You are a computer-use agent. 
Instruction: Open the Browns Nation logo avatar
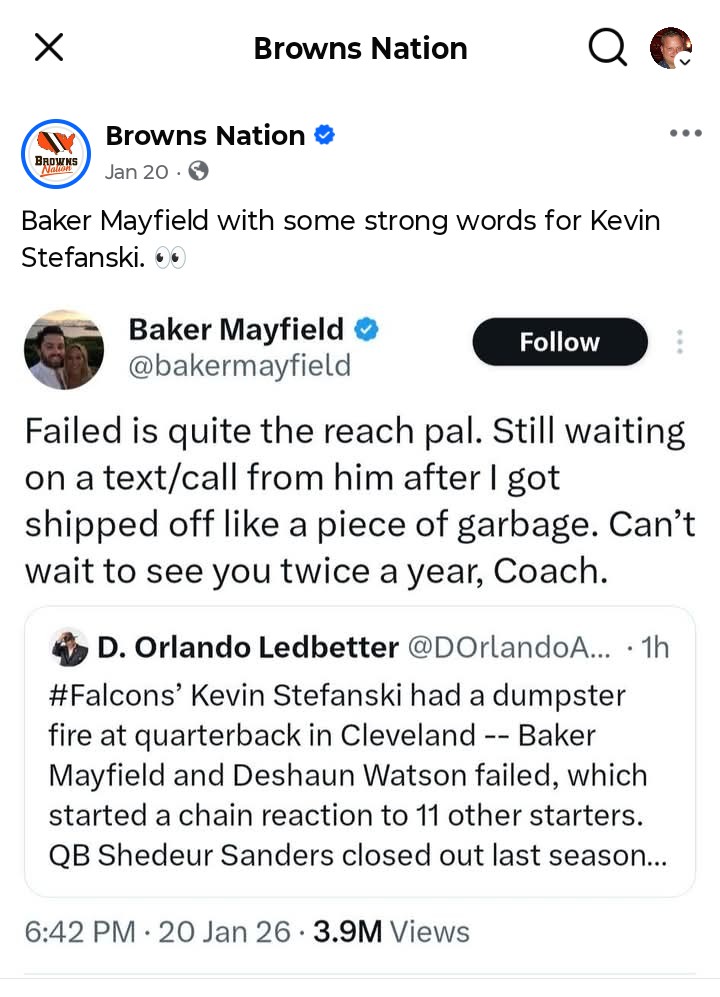[x=56, y=154]
